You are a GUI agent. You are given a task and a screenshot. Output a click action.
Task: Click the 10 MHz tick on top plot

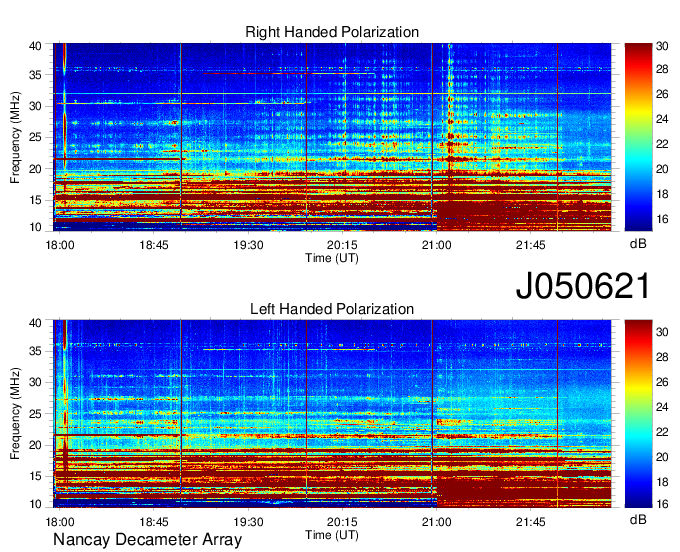pyautogui.click(x=35, y=227)
